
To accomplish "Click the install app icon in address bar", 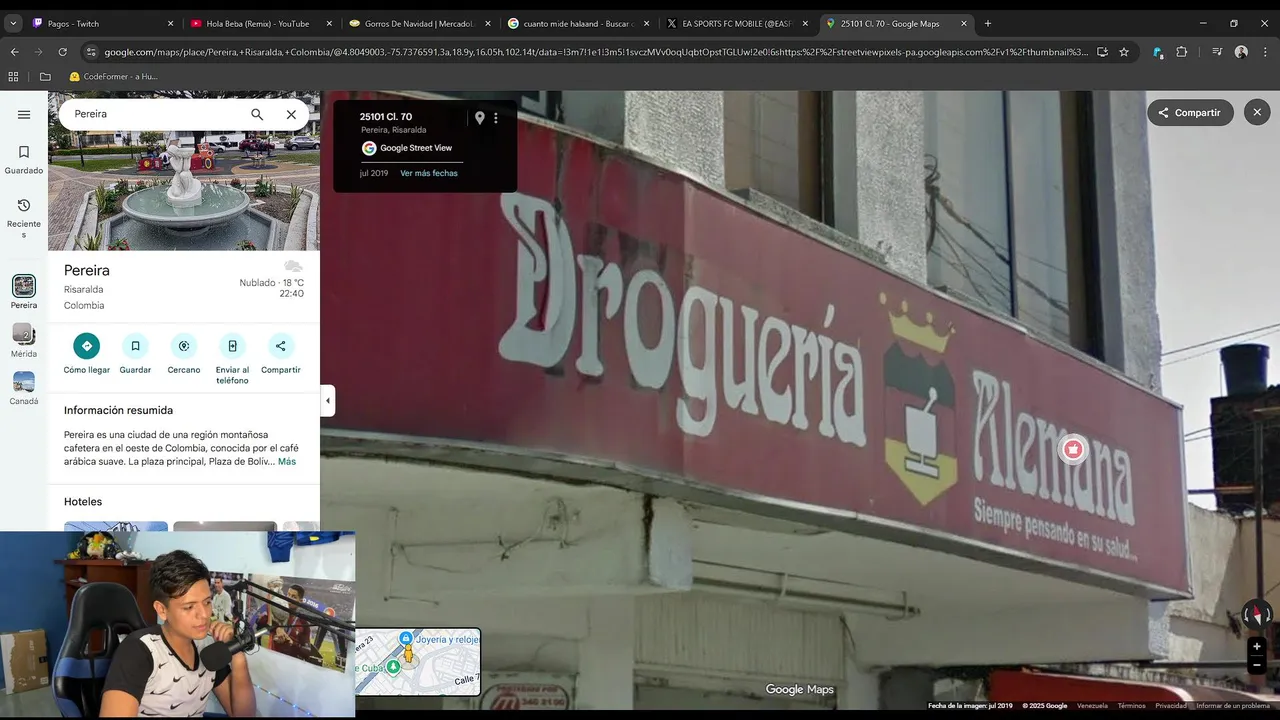I will click(1102, 52).
